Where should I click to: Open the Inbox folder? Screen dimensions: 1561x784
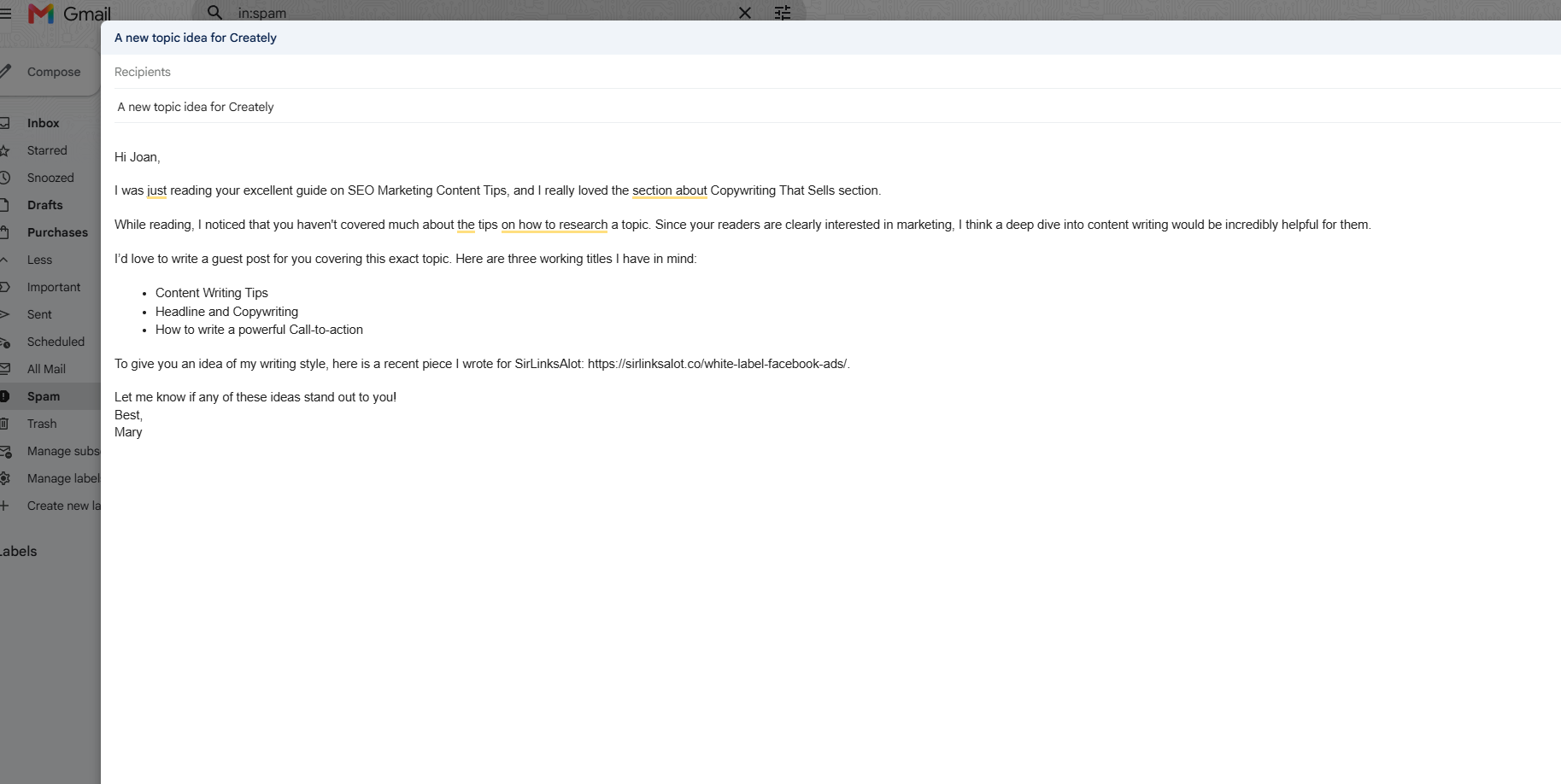(43, 123)
